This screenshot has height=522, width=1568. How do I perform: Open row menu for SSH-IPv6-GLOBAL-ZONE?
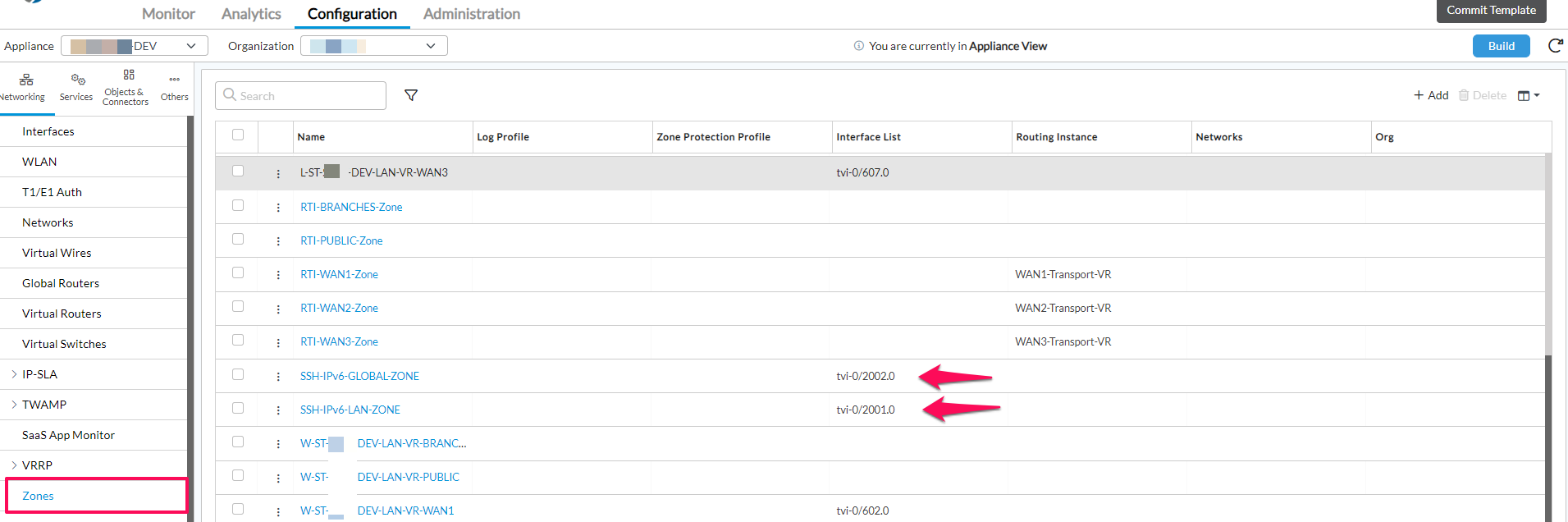pos(278,377)
